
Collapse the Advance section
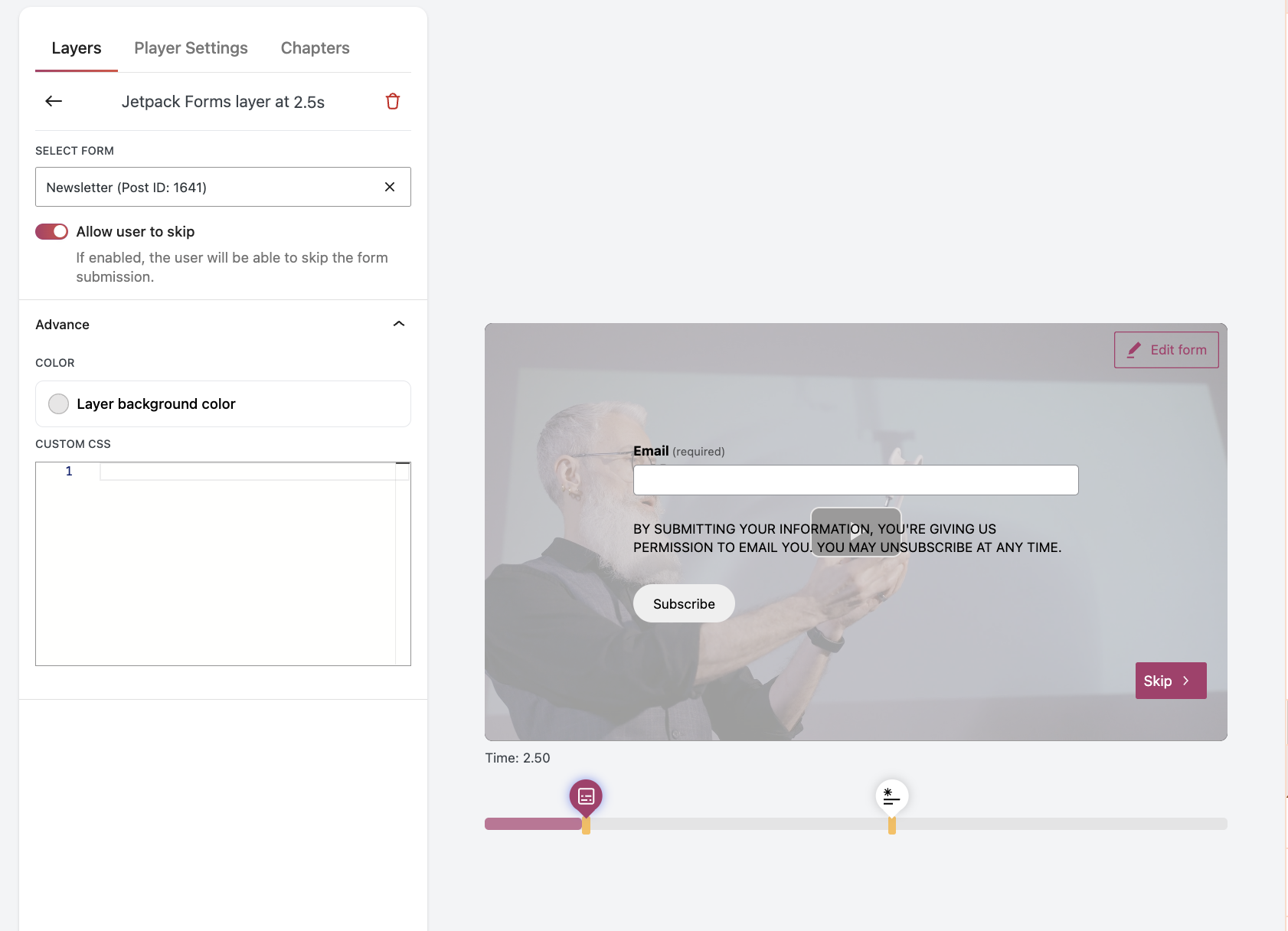point(398,324)
